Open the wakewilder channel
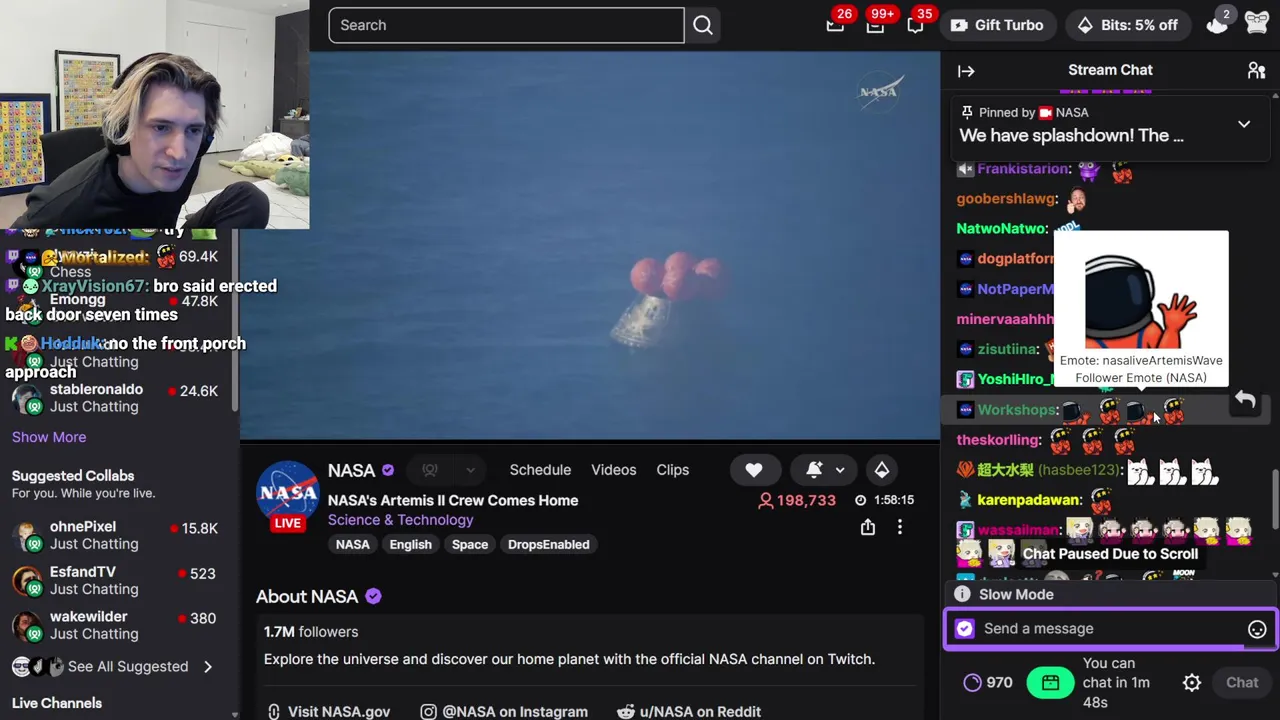The image size is (1280, 720). [118, 626]
